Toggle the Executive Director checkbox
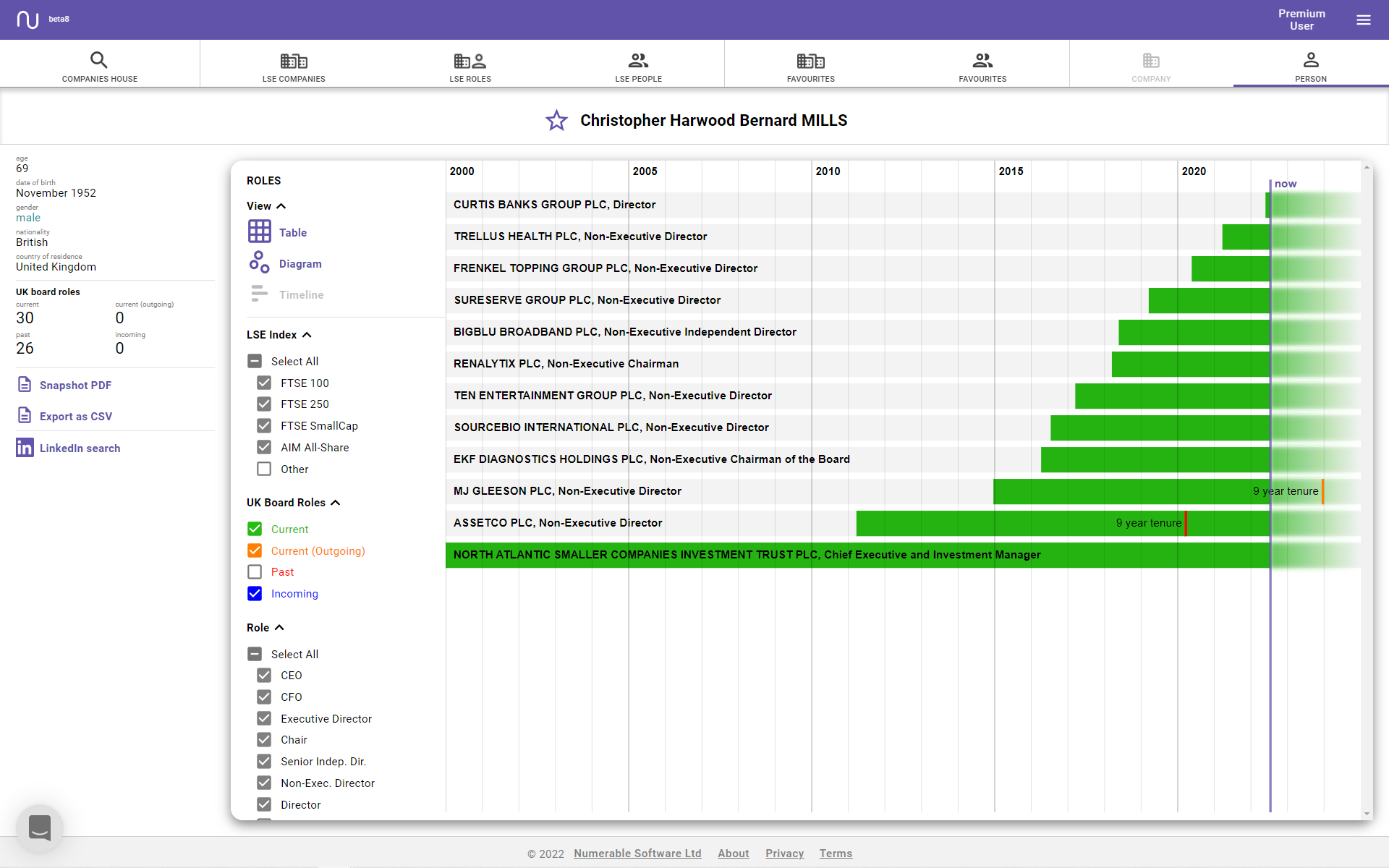This screenshot has height=868, width=1389. (264, 718)
